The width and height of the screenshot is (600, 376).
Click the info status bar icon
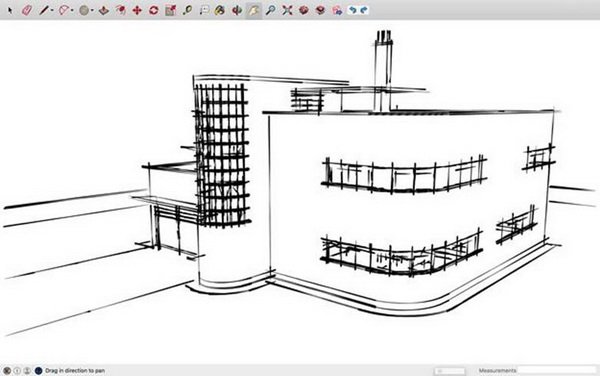pos(17,370)
